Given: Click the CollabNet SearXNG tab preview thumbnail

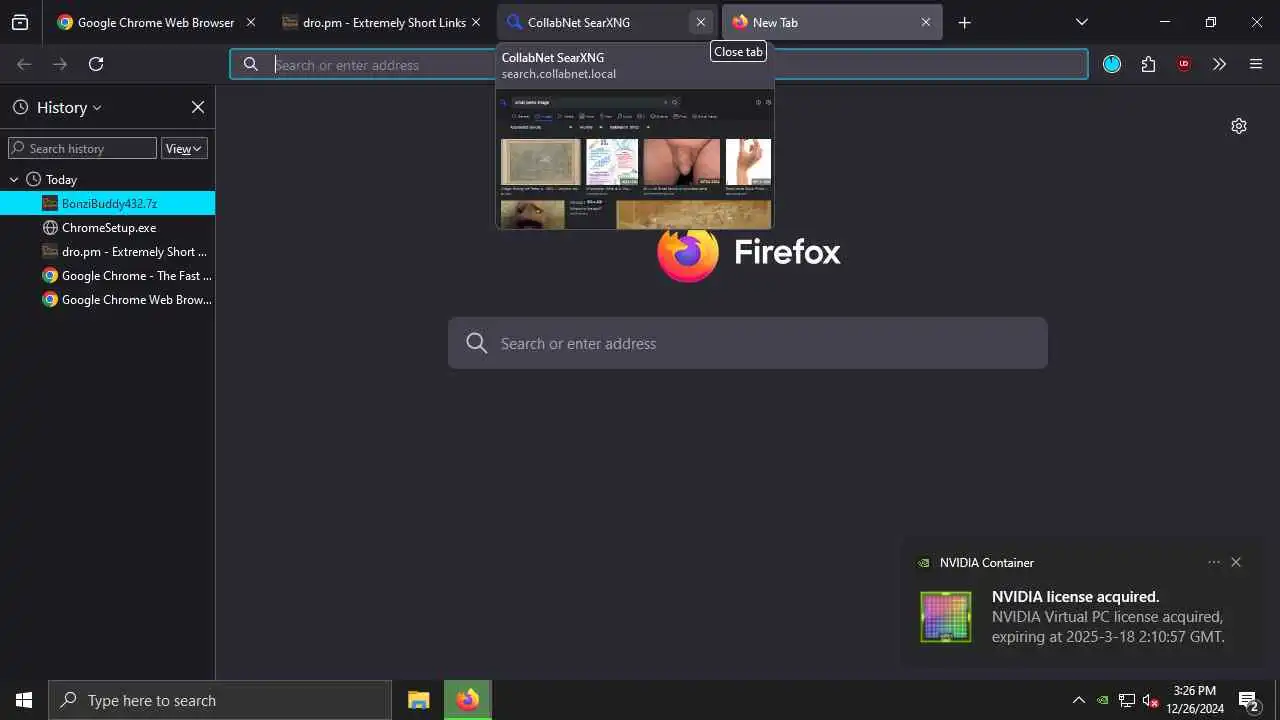Looking at the screenshot, I should tap(635, 159).
